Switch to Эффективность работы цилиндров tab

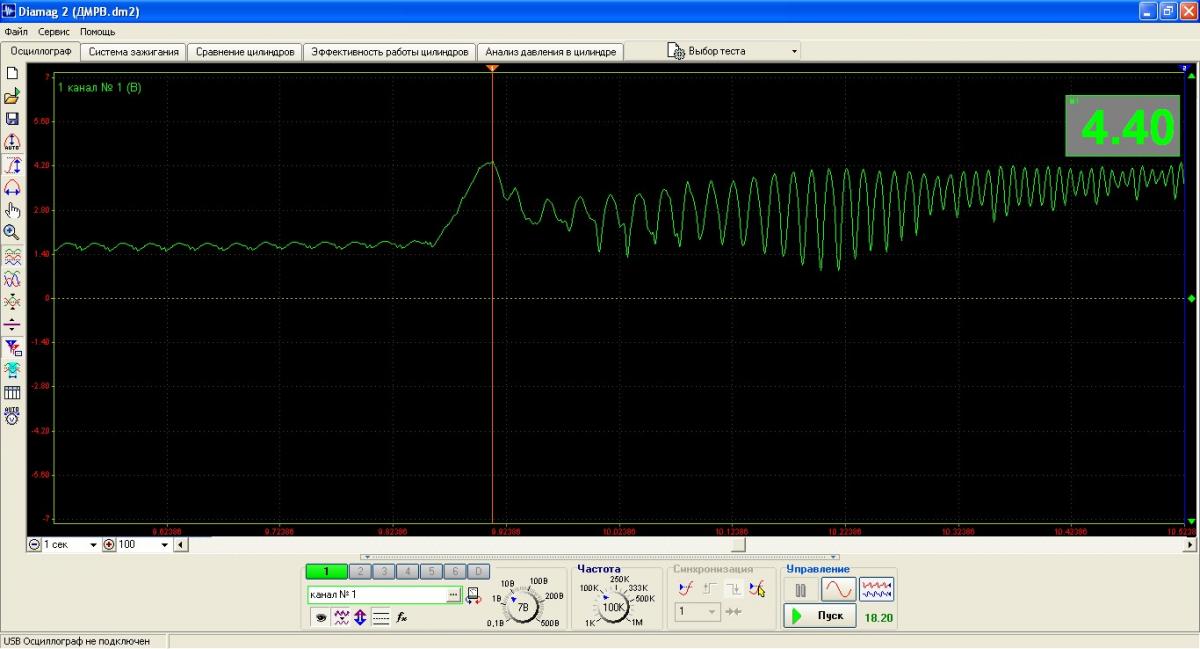click(x=389, y=52)
